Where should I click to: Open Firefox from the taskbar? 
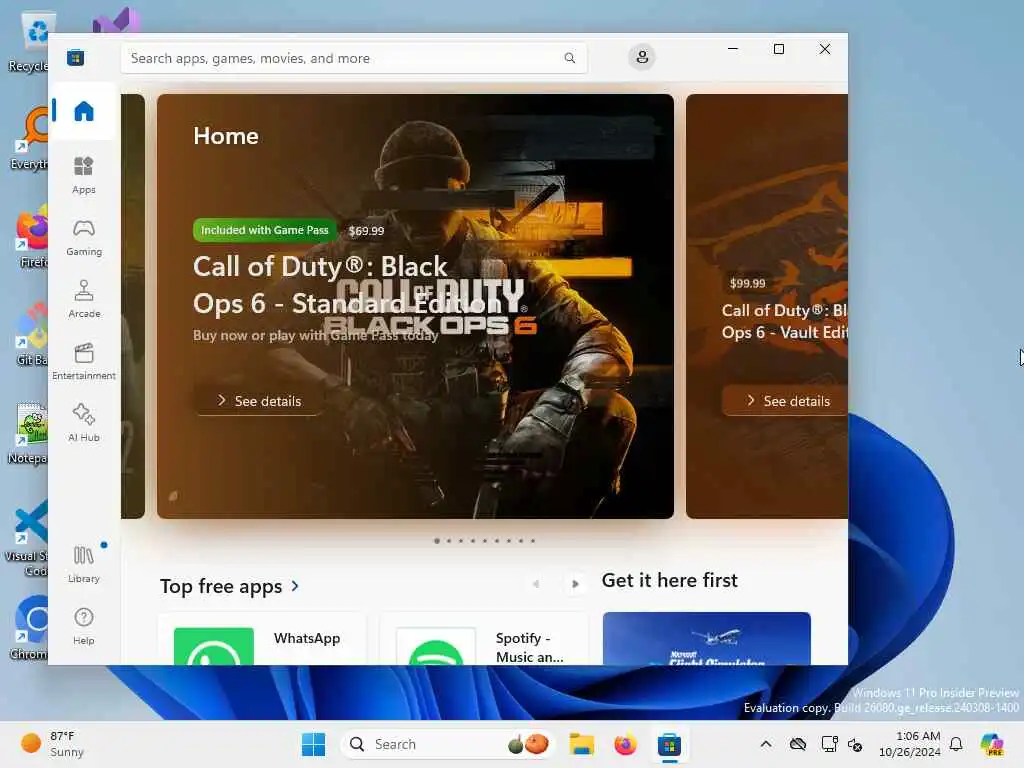point(625,744)
